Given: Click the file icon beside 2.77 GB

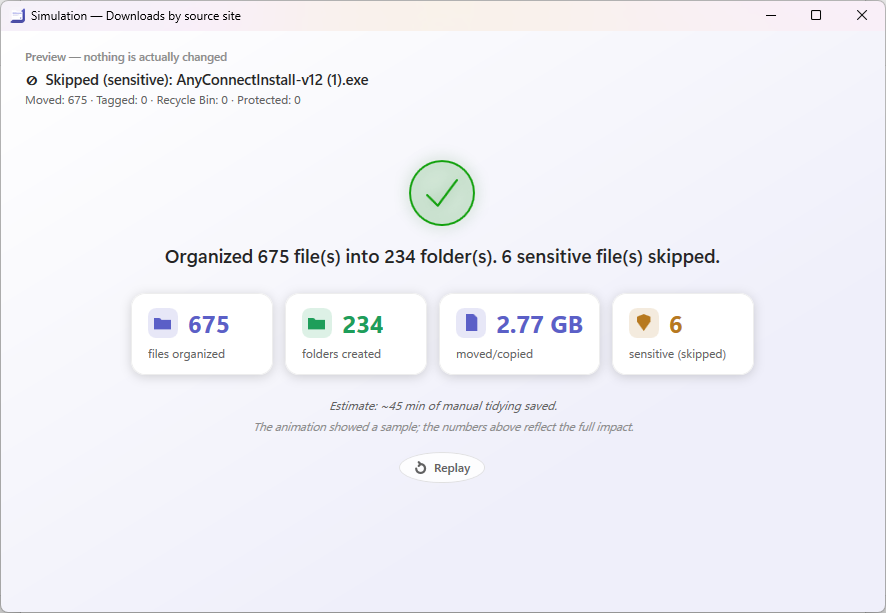Looking at the screenshot, I should pyautogui.click(x=471, y=323).
